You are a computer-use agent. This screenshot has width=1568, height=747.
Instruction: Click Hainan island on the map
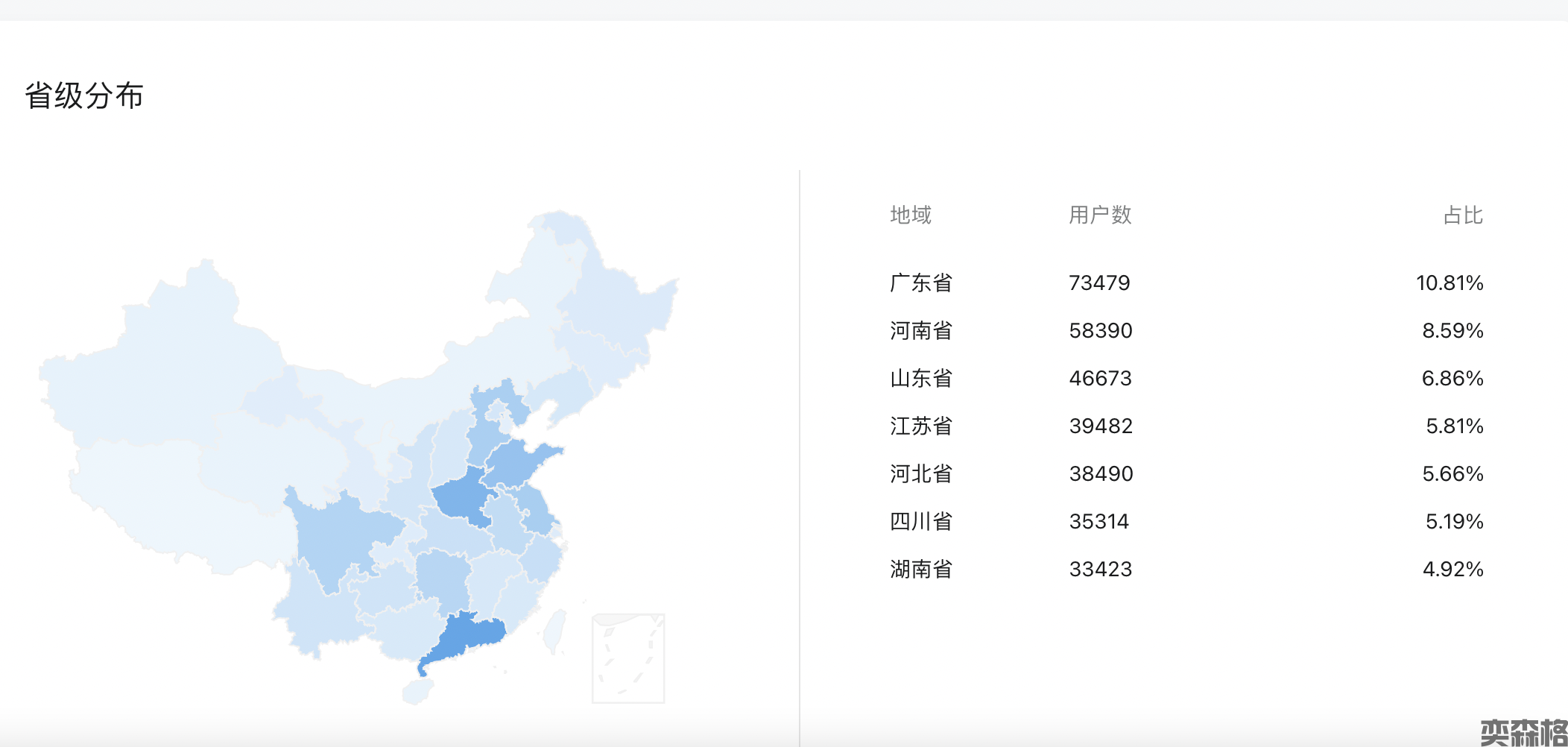click(418, 691)
